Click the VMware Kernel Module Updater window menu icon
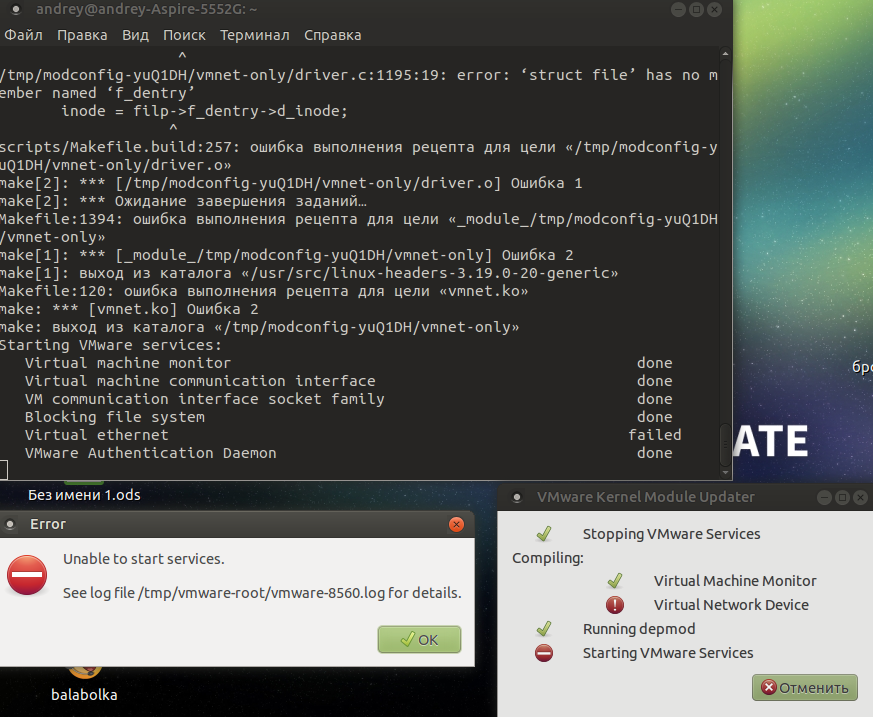The width and height of the screenshot is (873, 717). coord(517,497)
